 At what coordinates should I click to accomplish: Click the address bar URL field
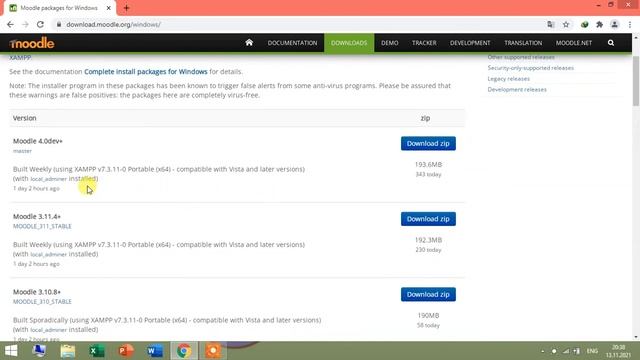[x=298, y=24]
